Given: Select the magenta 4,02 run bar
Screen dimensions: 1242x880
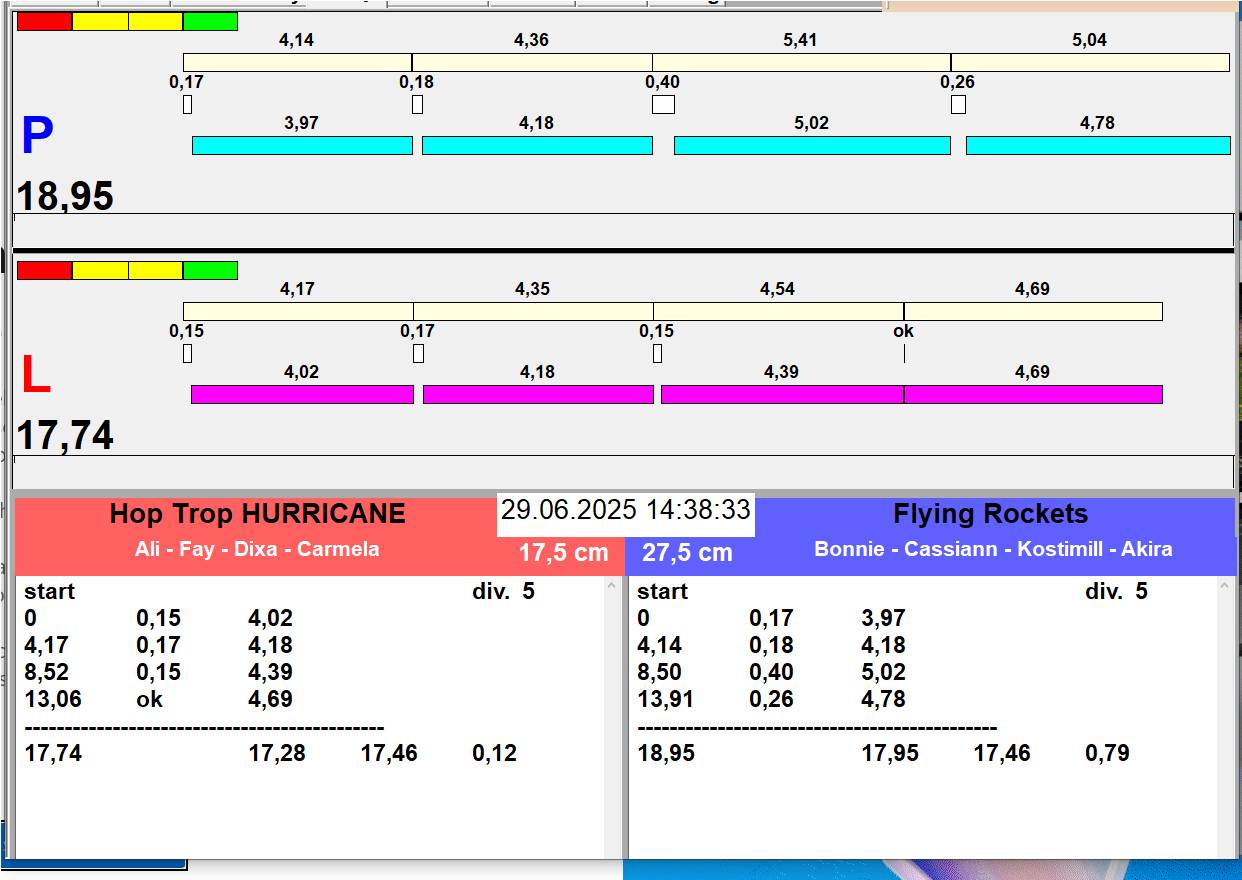Looking at the screenshot, I should coord(302,394).
